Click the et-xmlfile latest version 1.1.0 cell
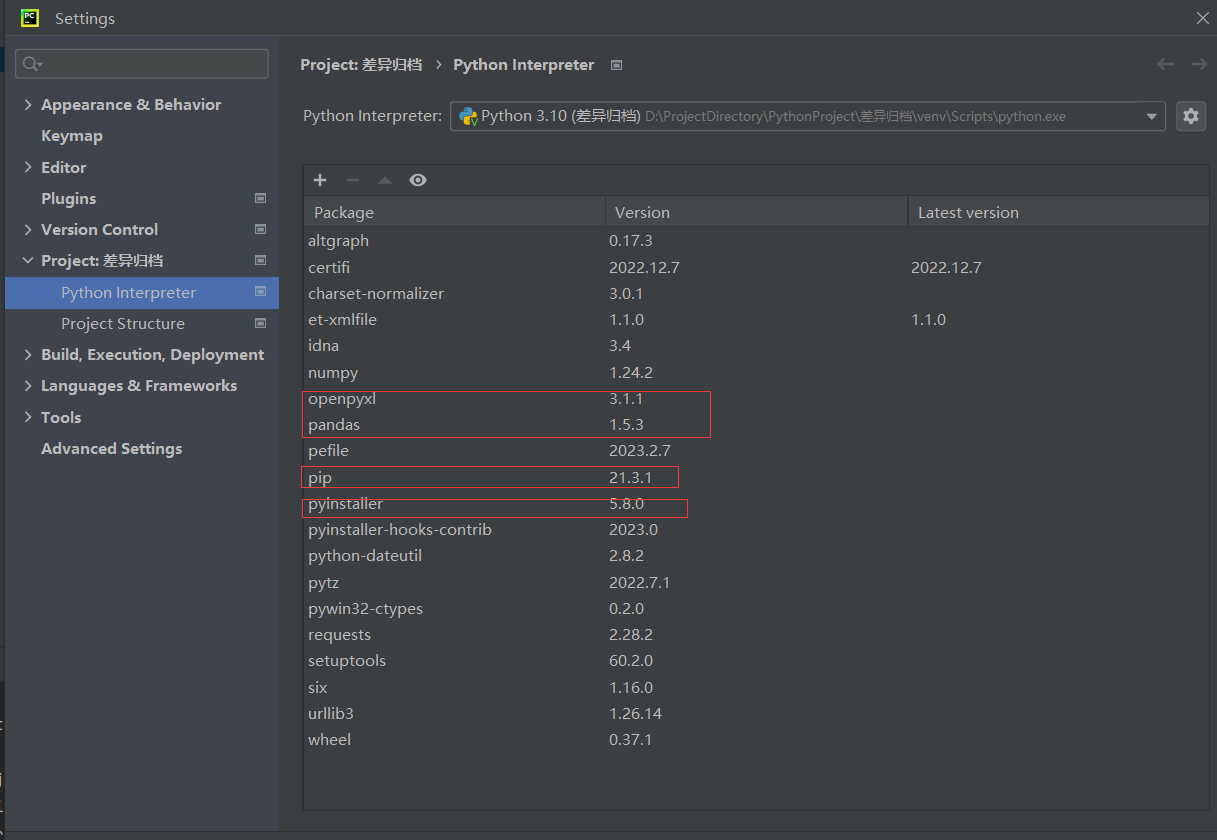This screenshot has width=1217, height=840. 928,320
